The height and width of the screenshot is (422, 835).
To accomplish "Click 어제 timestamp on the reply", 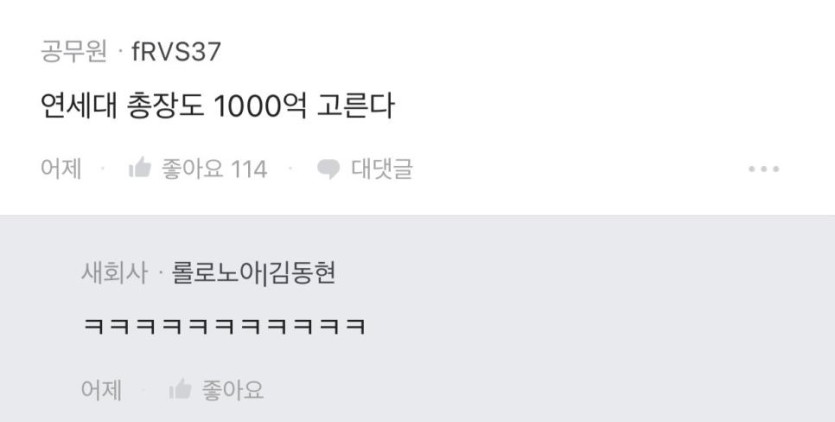I will pos(102,390).
